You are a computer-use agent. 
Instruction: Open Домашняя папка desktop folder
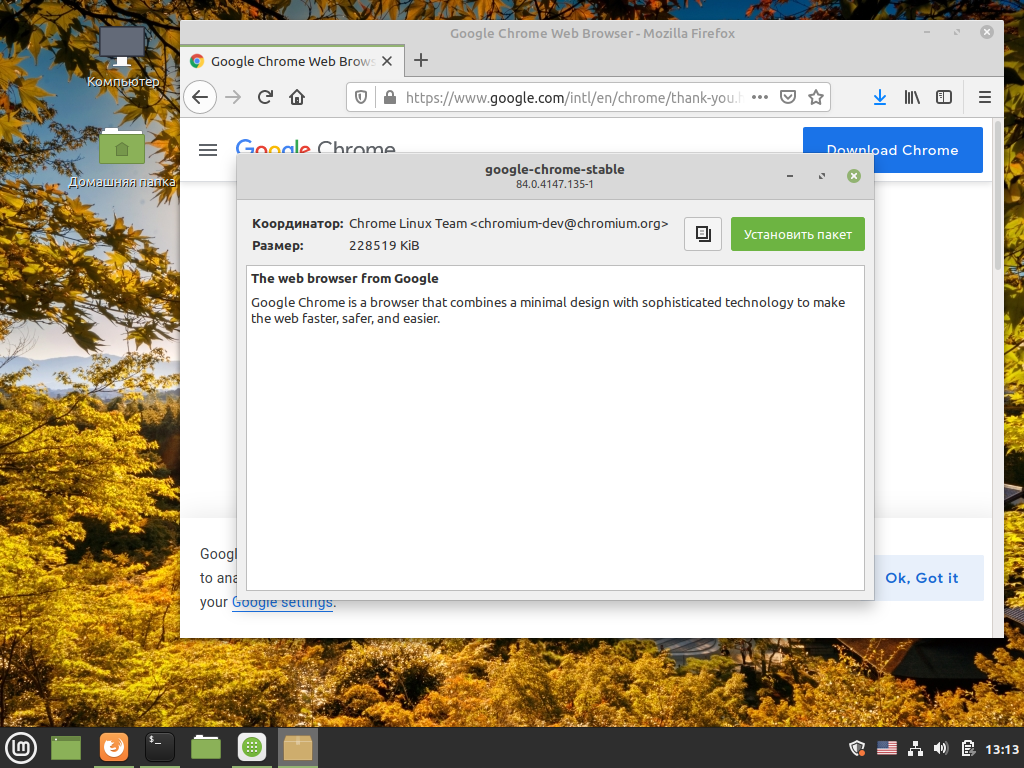122,158
